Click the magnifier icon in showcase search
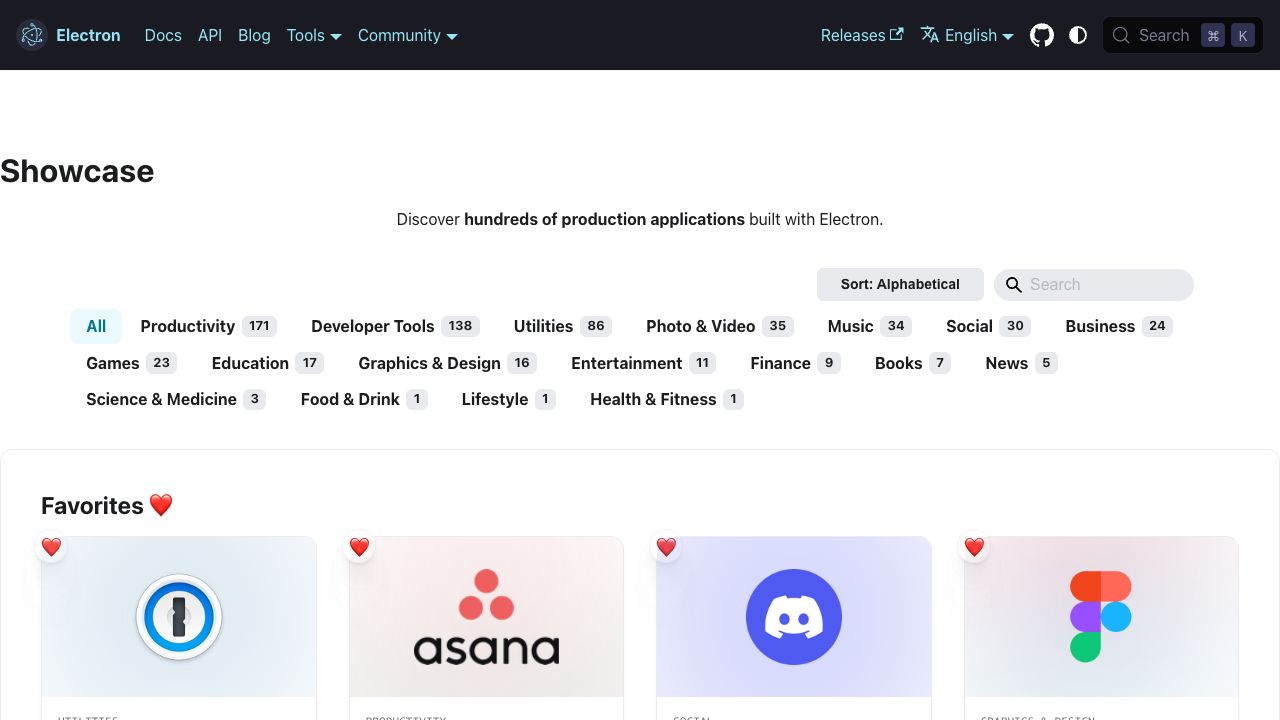 pos(1013,285)
